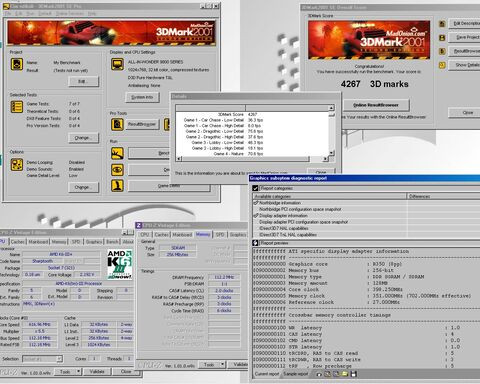Click the 3DMark2001 title bar application icon
The height and width of the screenshot is (384, 480).
point(7,6)
